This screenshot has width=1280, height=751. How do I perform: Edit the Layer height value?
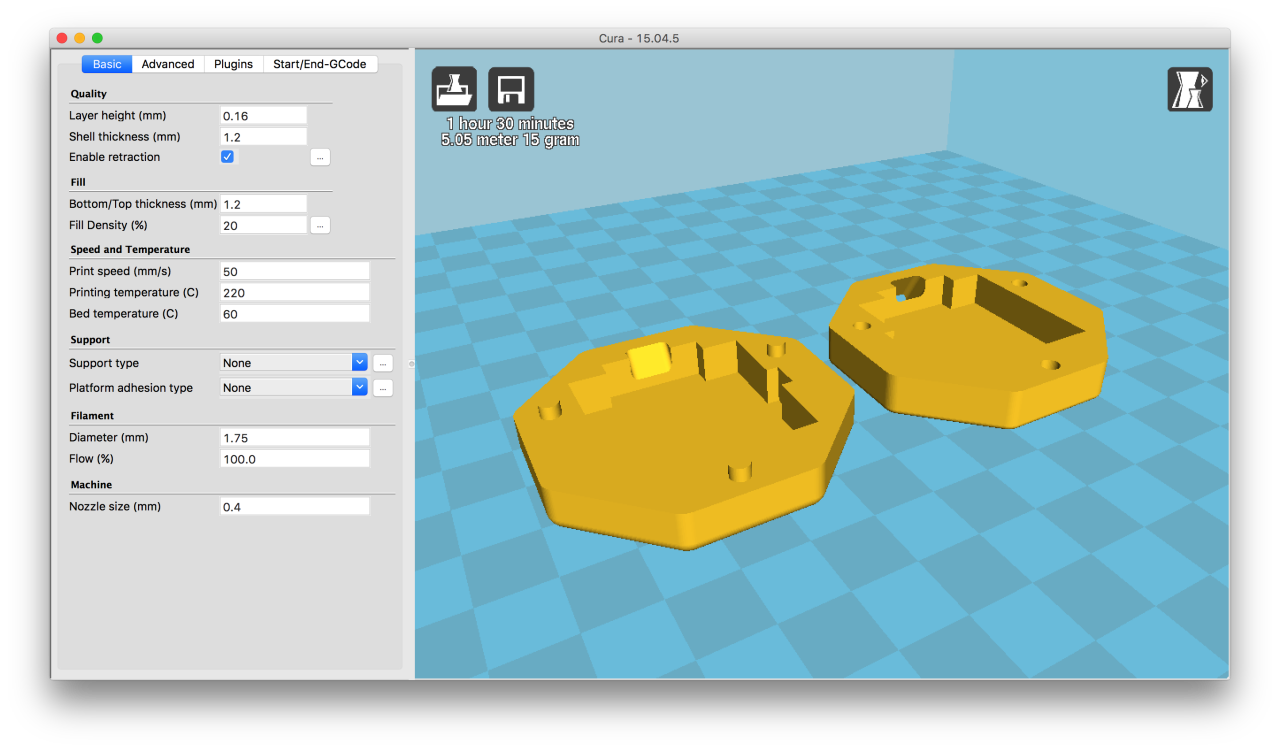[263, 114]
